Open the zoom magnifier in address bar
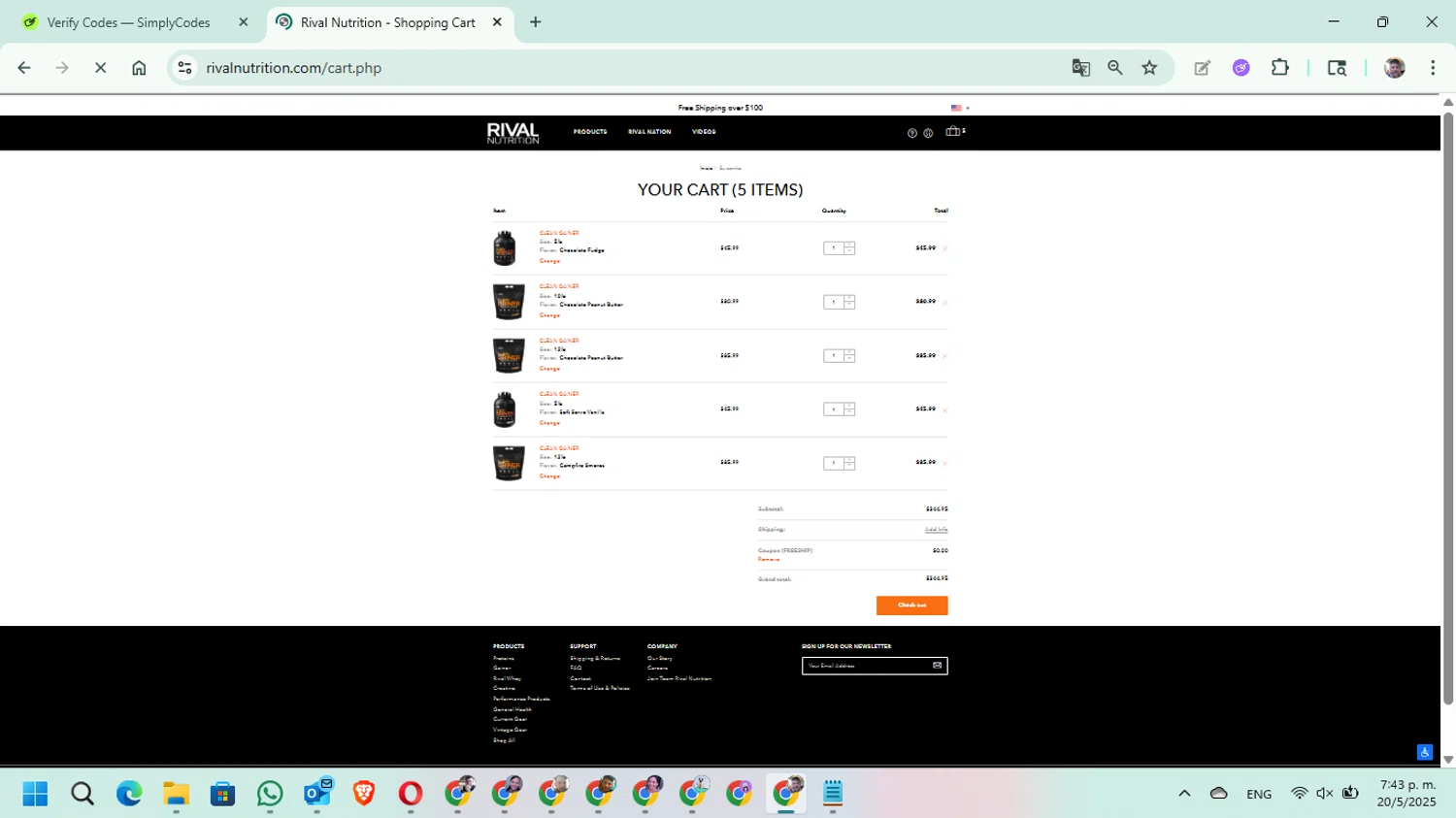This screenshot has width=1456, height=818. 1115,68
